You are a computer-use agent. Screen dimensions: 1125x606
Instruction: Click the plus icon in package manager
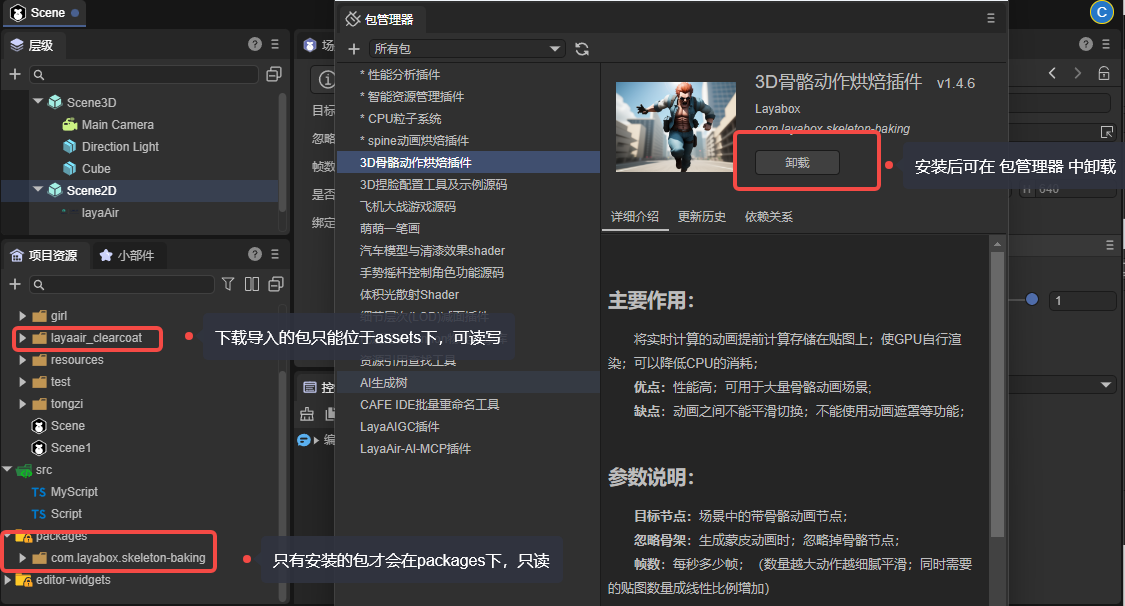[354, 49]
